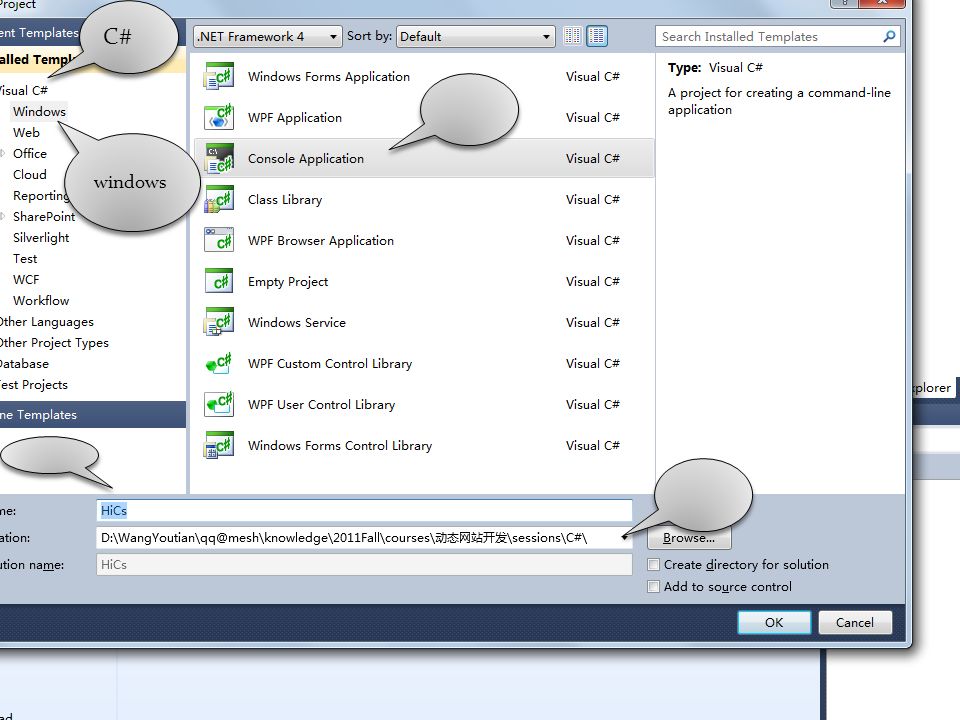Select the Windows category
Viewport: 960px width, 720px height.
pos(39,111)
